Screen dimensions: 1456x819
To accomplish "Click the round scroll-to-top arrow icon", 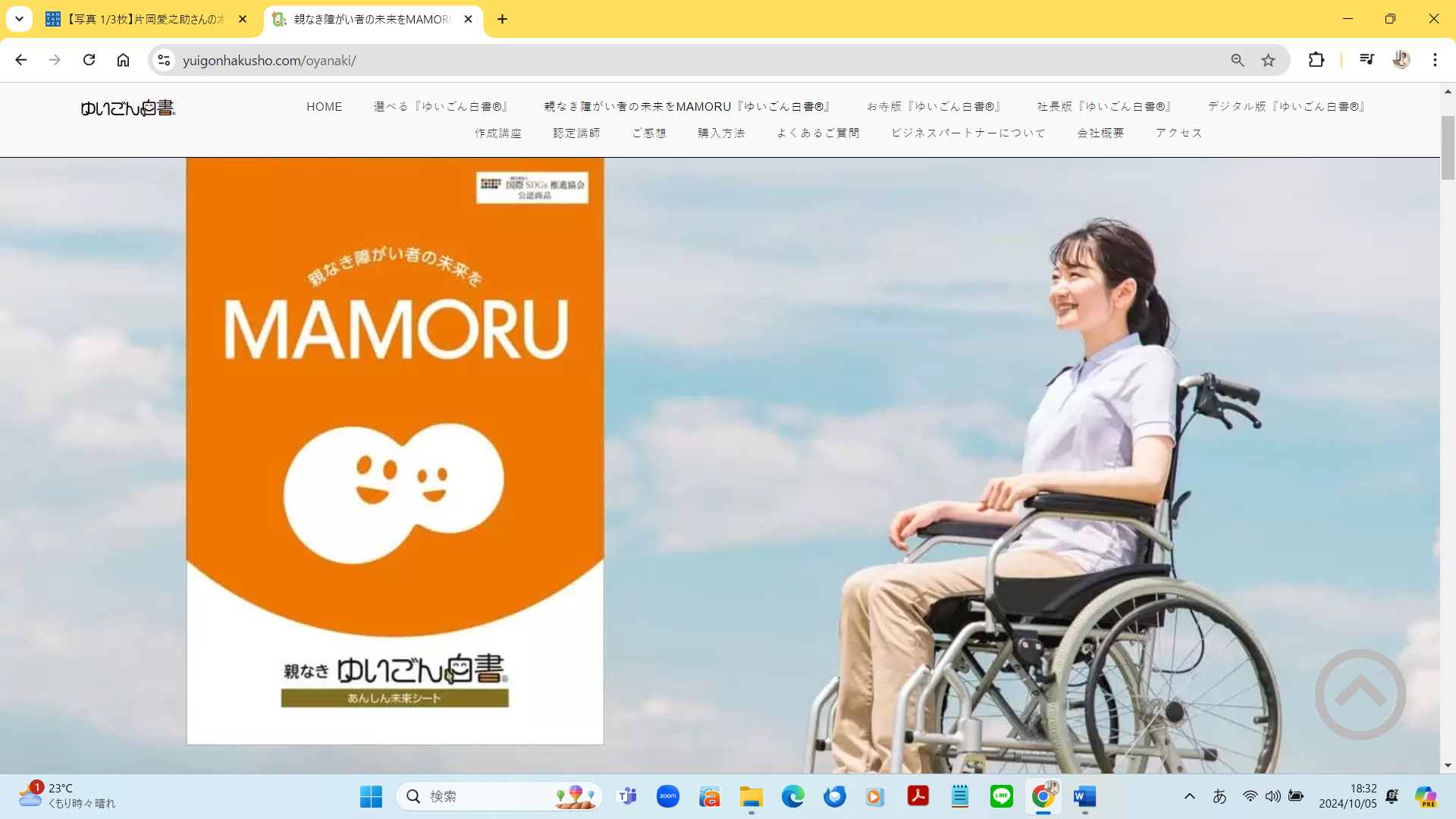I will point(1360,694).
